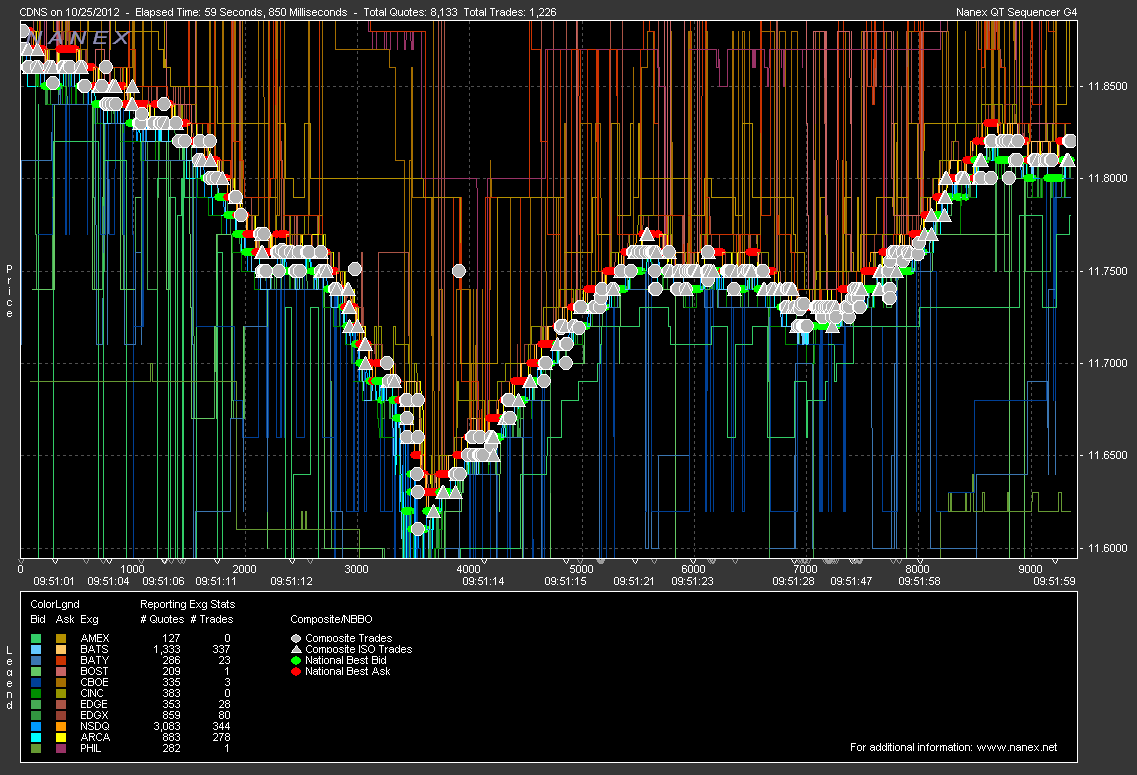Screen dimensions: 1137x775
Task: Click the 09:51:47 time label
Action: pos(851,581)
